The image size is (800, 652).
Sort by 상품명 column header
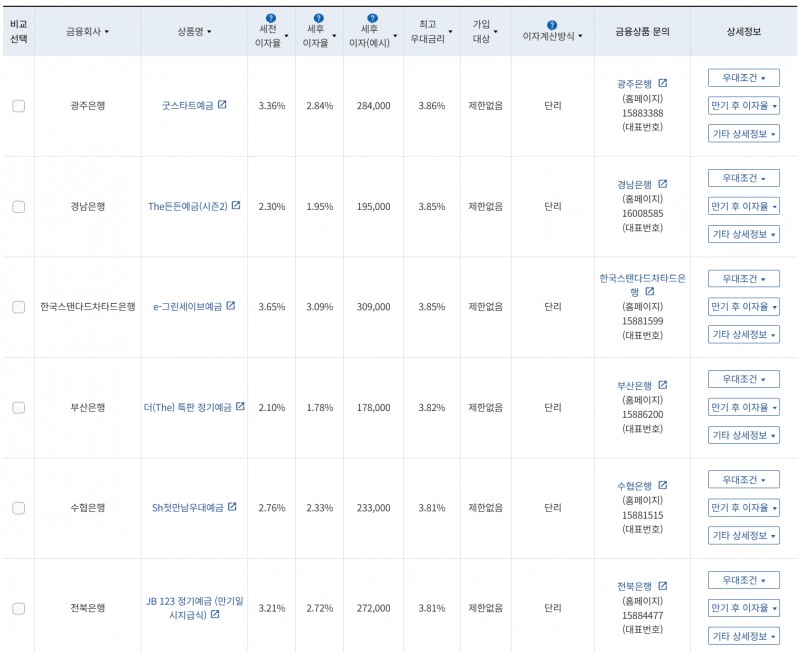click(194, 32)
